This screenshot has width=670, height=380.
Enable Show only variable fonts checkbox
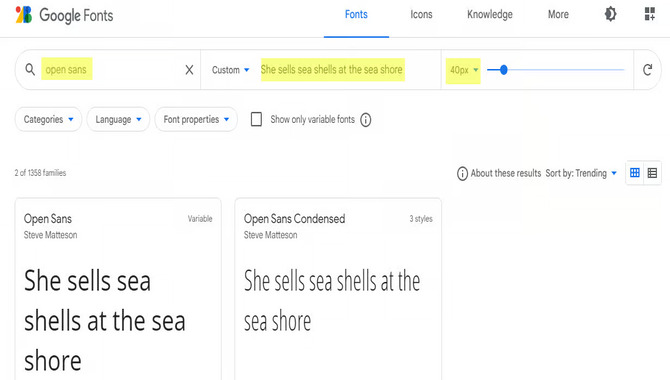point(256,119)
